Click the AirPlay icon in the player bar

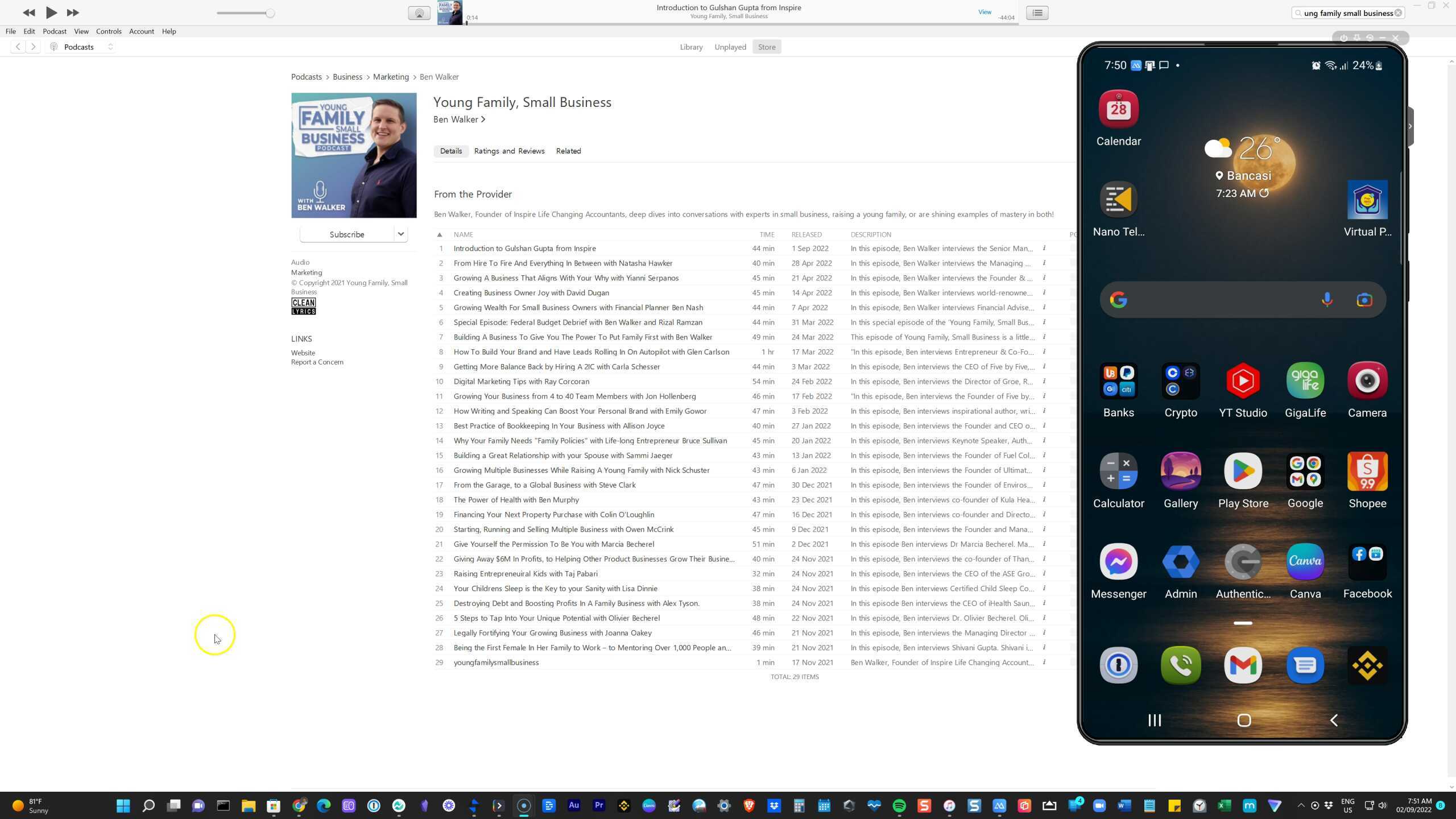point(419,12)
